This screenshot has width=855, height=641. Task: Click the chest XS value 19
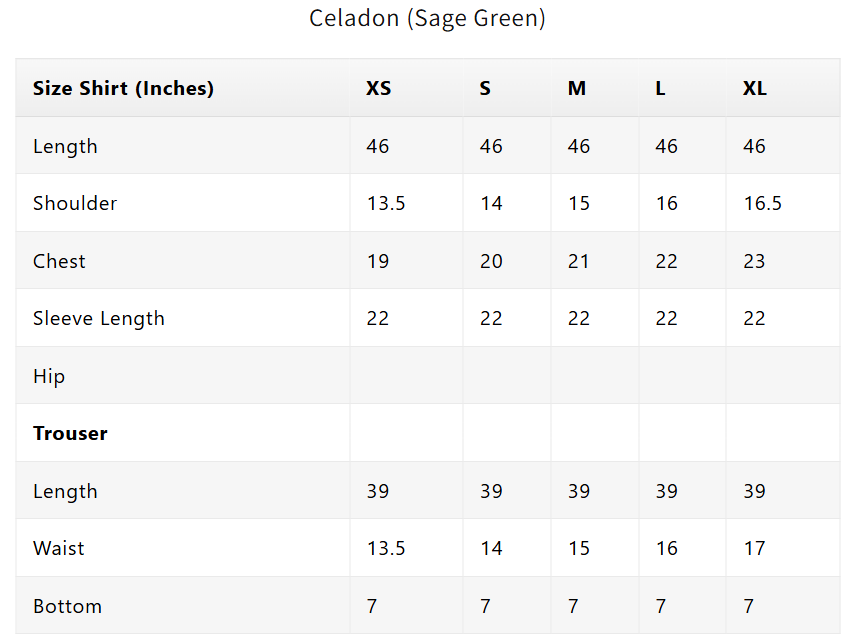(x=377, y=261)
